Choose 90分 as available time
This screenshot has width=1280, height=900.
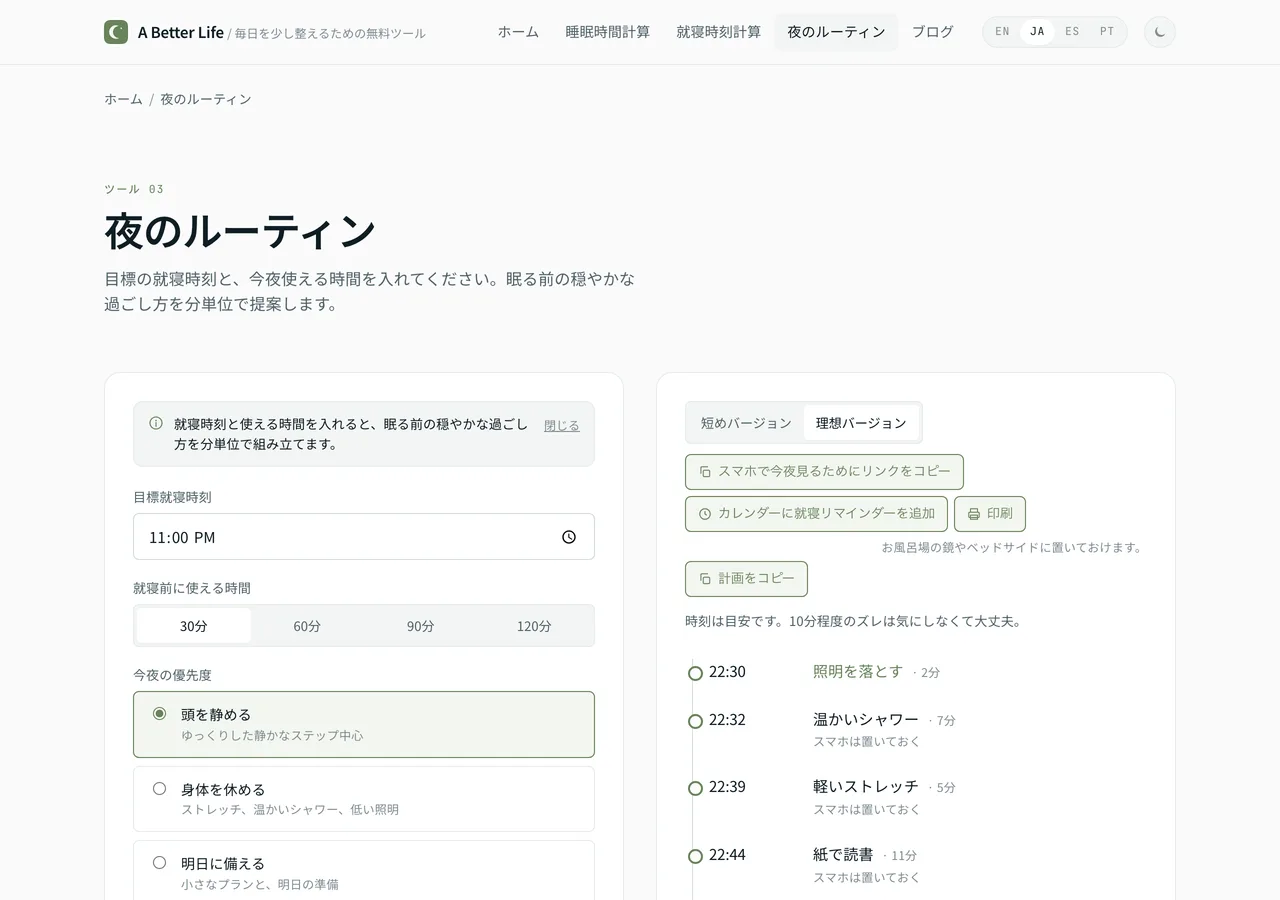tap(421, 626)
